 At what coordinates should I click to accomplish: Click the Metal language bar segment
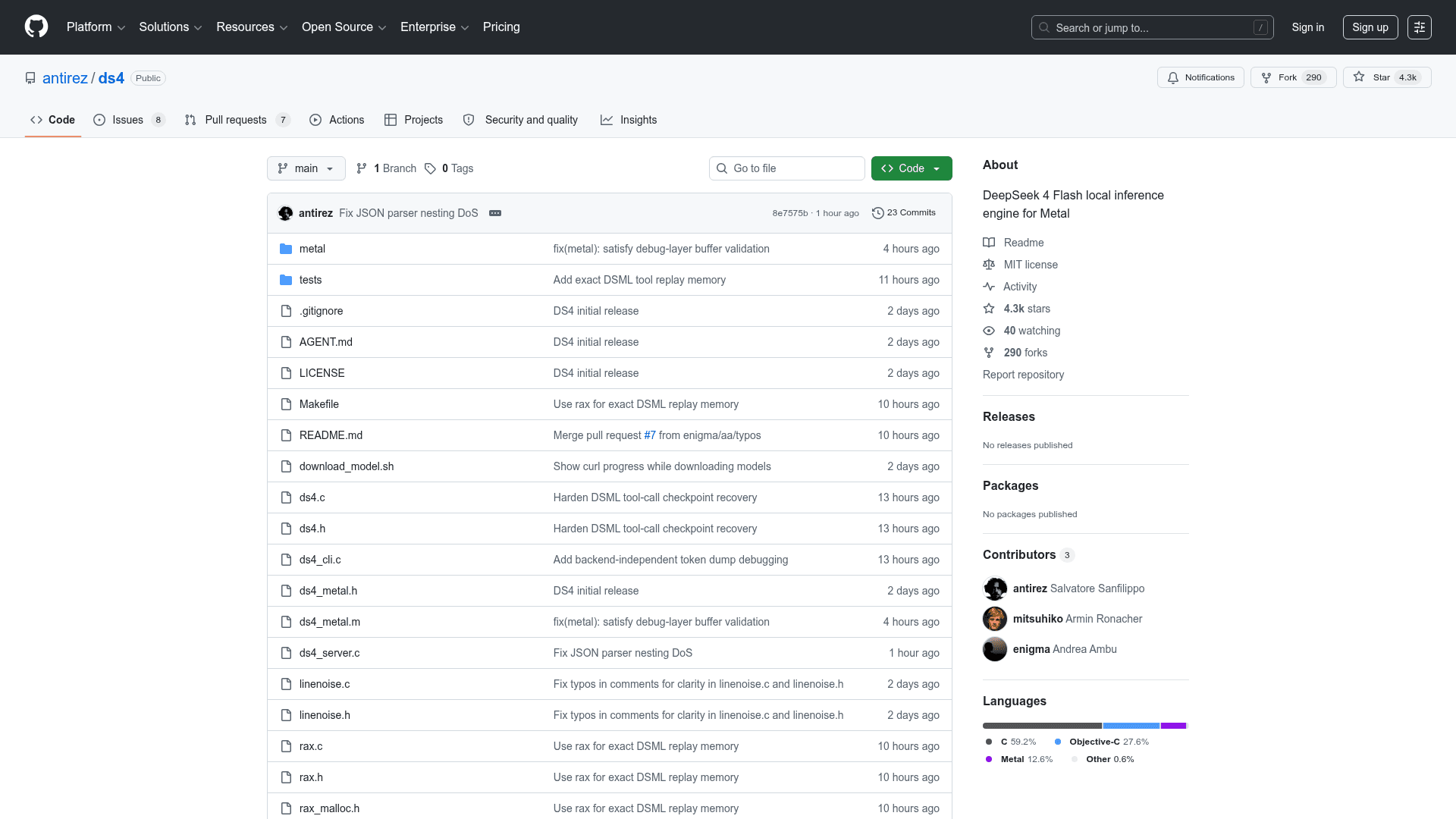point(1173,726)
